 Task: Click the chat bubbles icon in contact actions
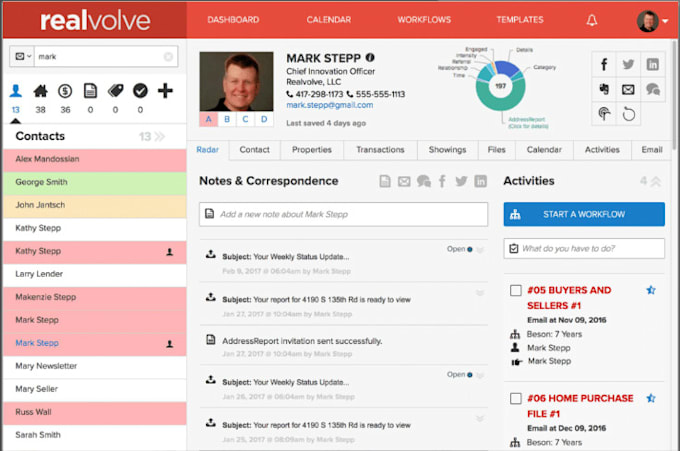click(x=652, y=89)
